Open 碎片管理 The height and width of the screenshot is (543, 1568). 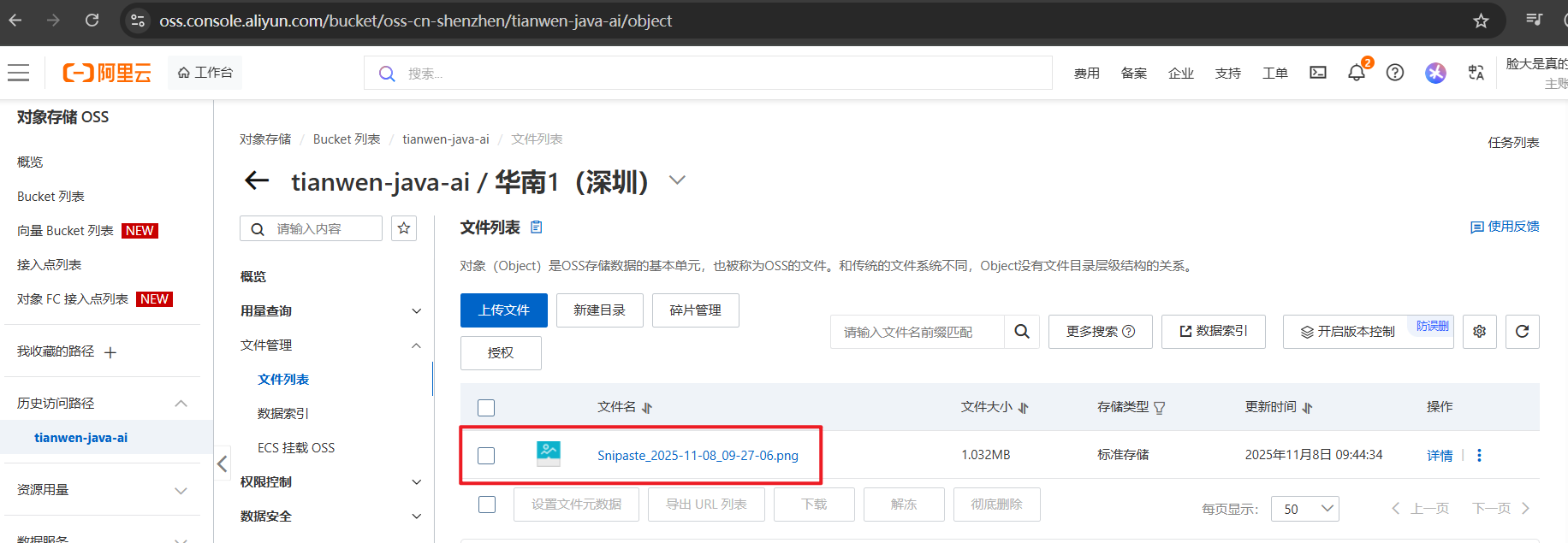pyautogui.click(x=695, y=310)
